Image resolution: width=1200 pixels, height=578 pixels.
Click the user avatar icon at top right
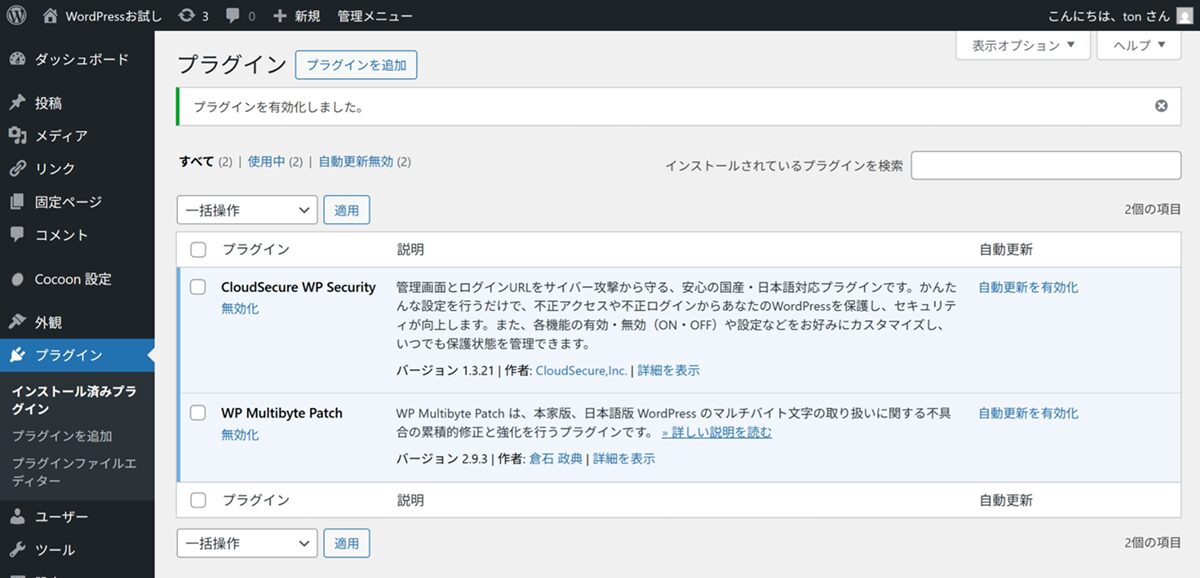point(1183,16)
